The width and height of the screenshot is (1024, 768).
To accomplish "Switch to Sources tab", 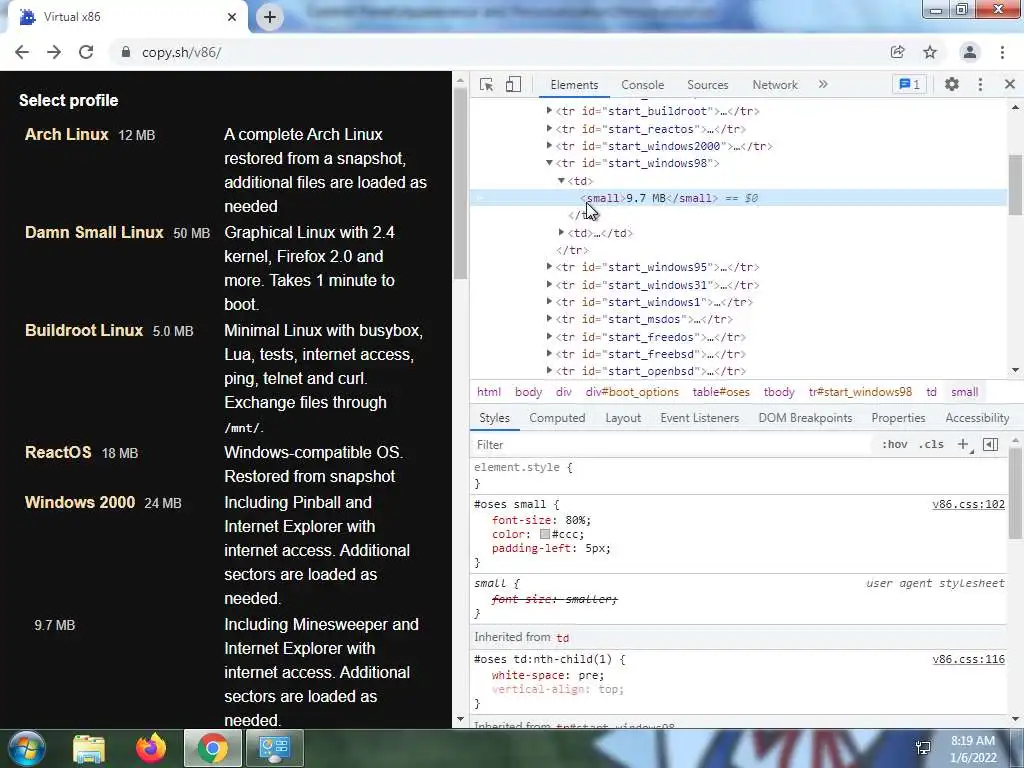I will tap(707, 85).
